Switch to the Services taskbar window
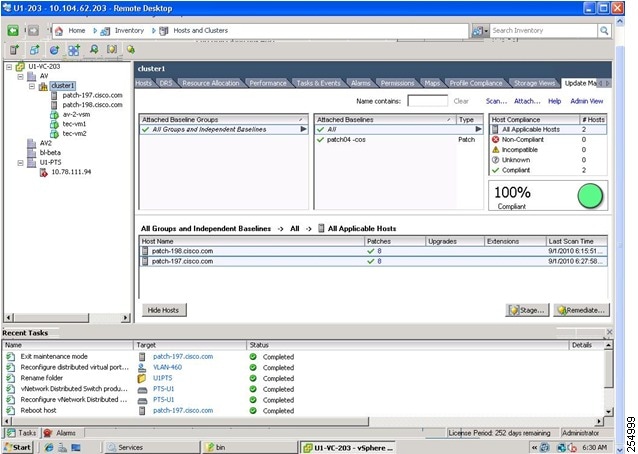This screenshot has width=638, height=454. pyautogui.click(x=151, y=447)
